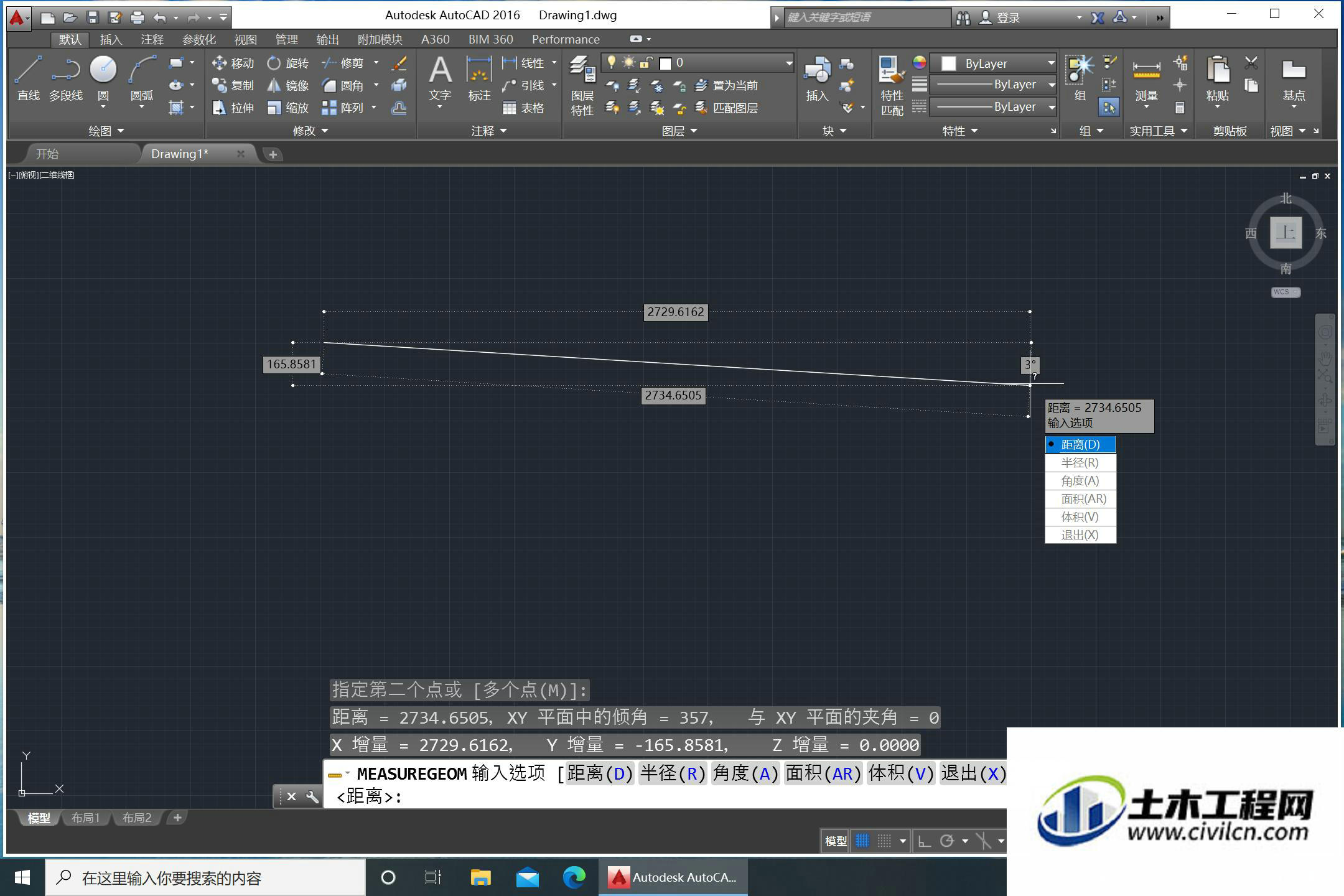Click Area (面积) option in command line

pyautogui.click(x=823, y=773)
